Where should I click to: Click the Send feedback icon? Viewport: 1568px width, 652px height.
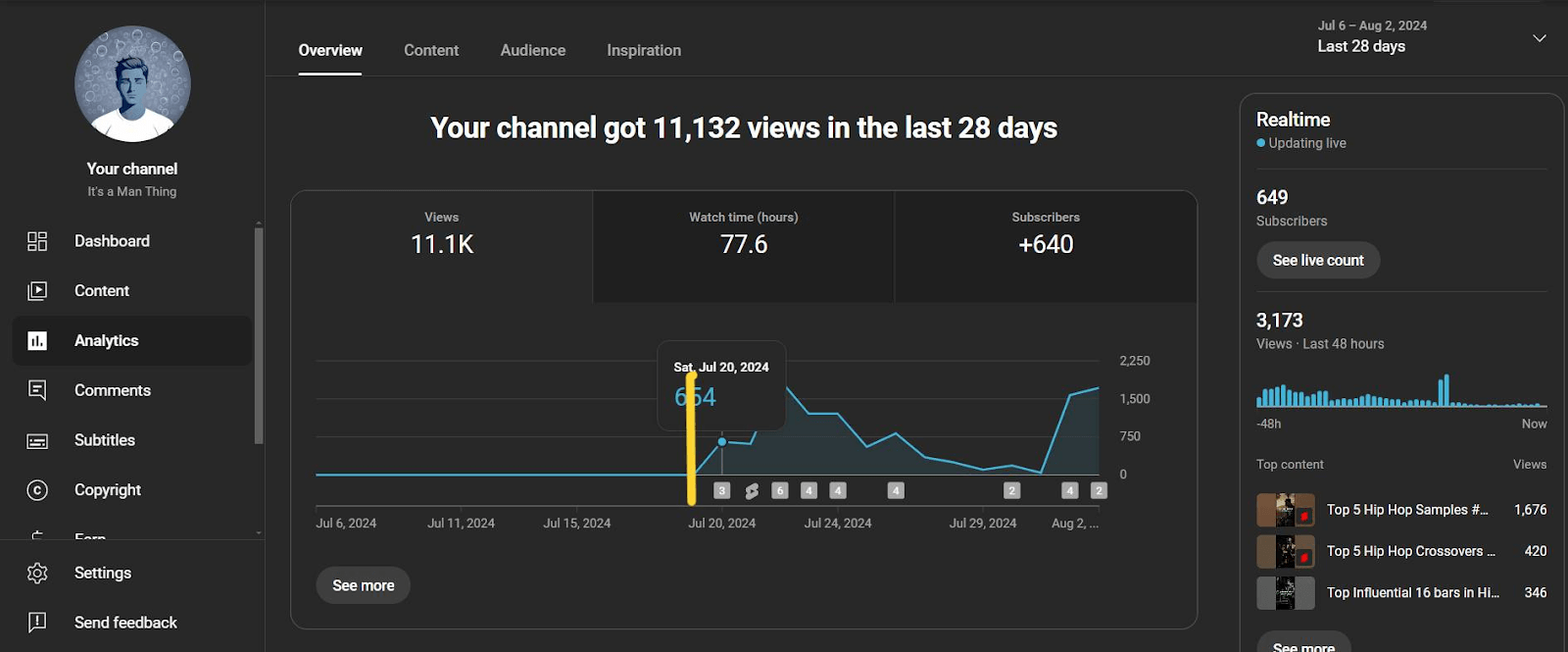click(37, 623)
